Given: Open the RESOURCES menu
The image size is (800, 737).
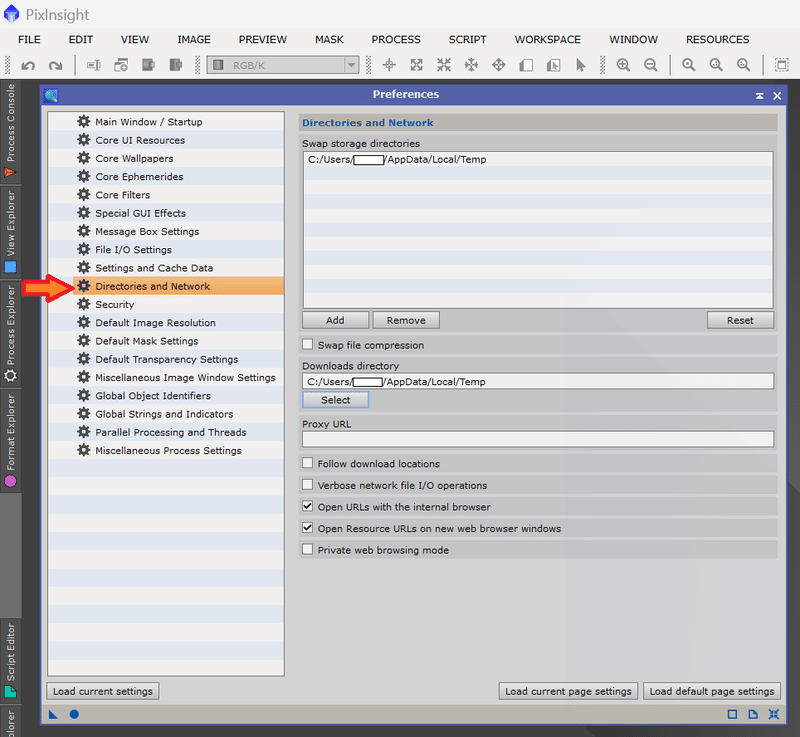Looking at the screenshot, I should pos(717,39).
